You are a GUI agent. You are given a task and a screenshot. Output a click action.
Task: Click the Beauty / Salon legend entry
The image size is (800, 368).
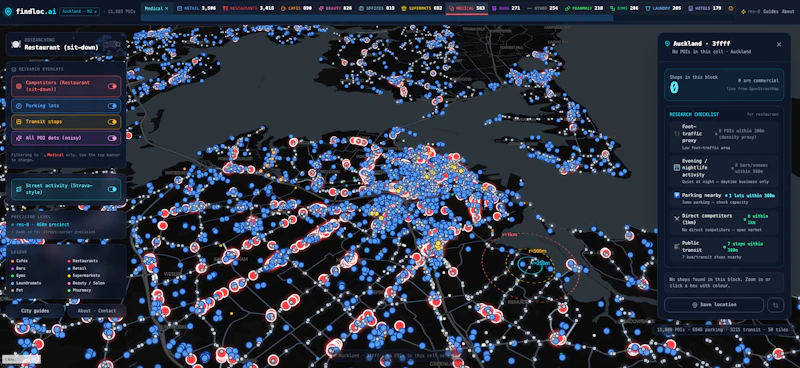click(87, 283)
